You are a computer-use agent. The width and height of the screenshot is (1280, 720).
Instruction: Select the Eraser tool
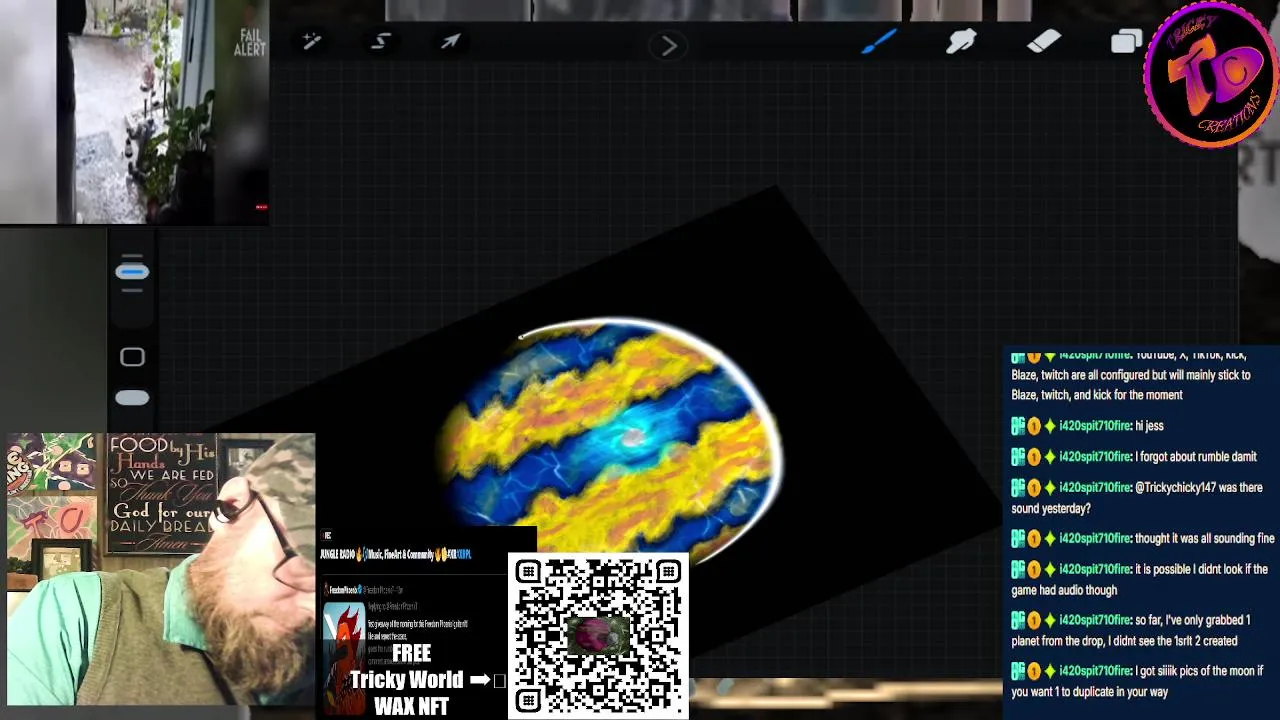point(1043,41)
